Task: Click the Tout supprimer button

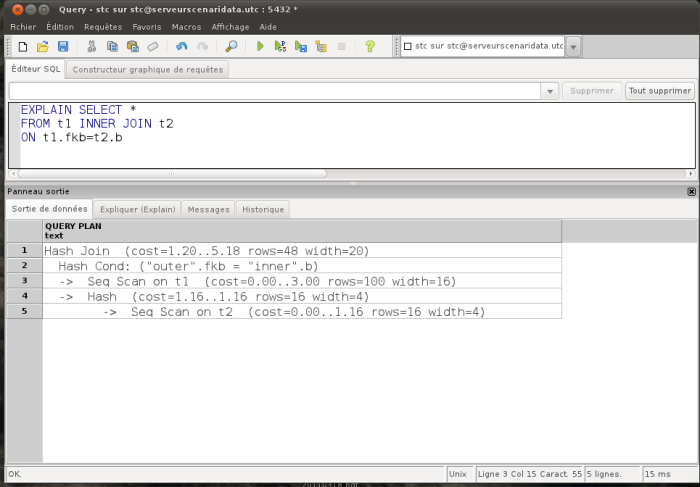Action: point(660,91)
